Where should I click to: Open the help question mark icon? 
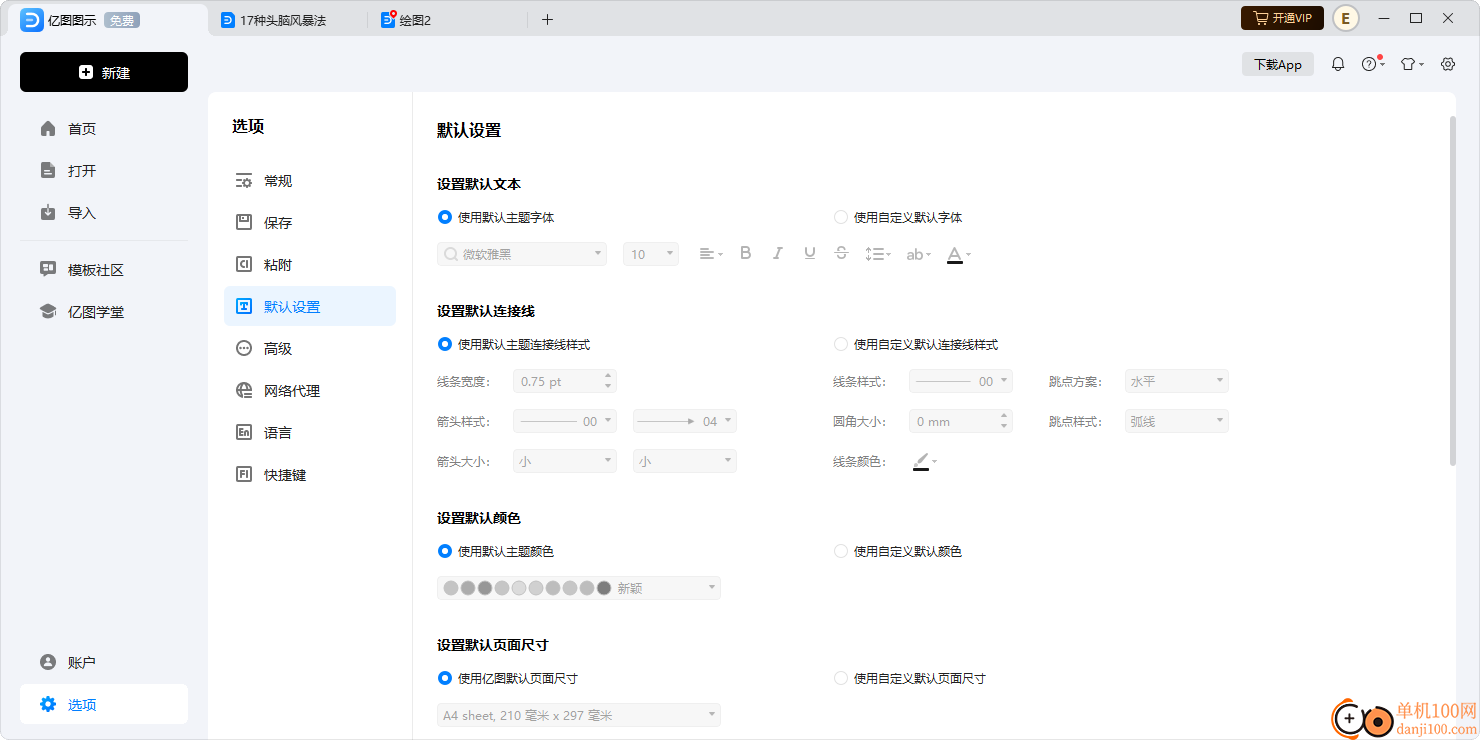click(x=1372, y=64)
